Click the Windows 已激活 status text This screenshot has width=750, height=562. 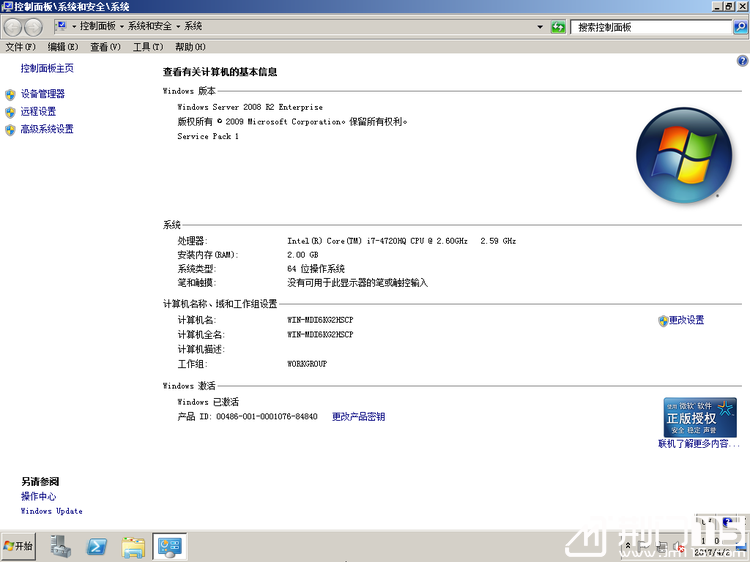coord(208,402)
